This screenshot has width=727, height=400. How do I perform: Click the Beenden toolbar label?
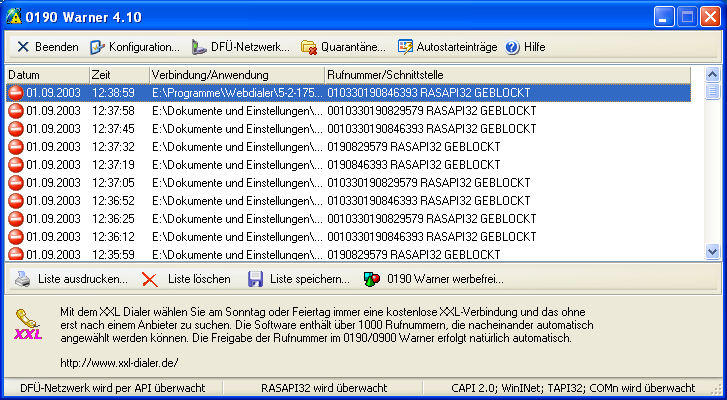(57, 47)
